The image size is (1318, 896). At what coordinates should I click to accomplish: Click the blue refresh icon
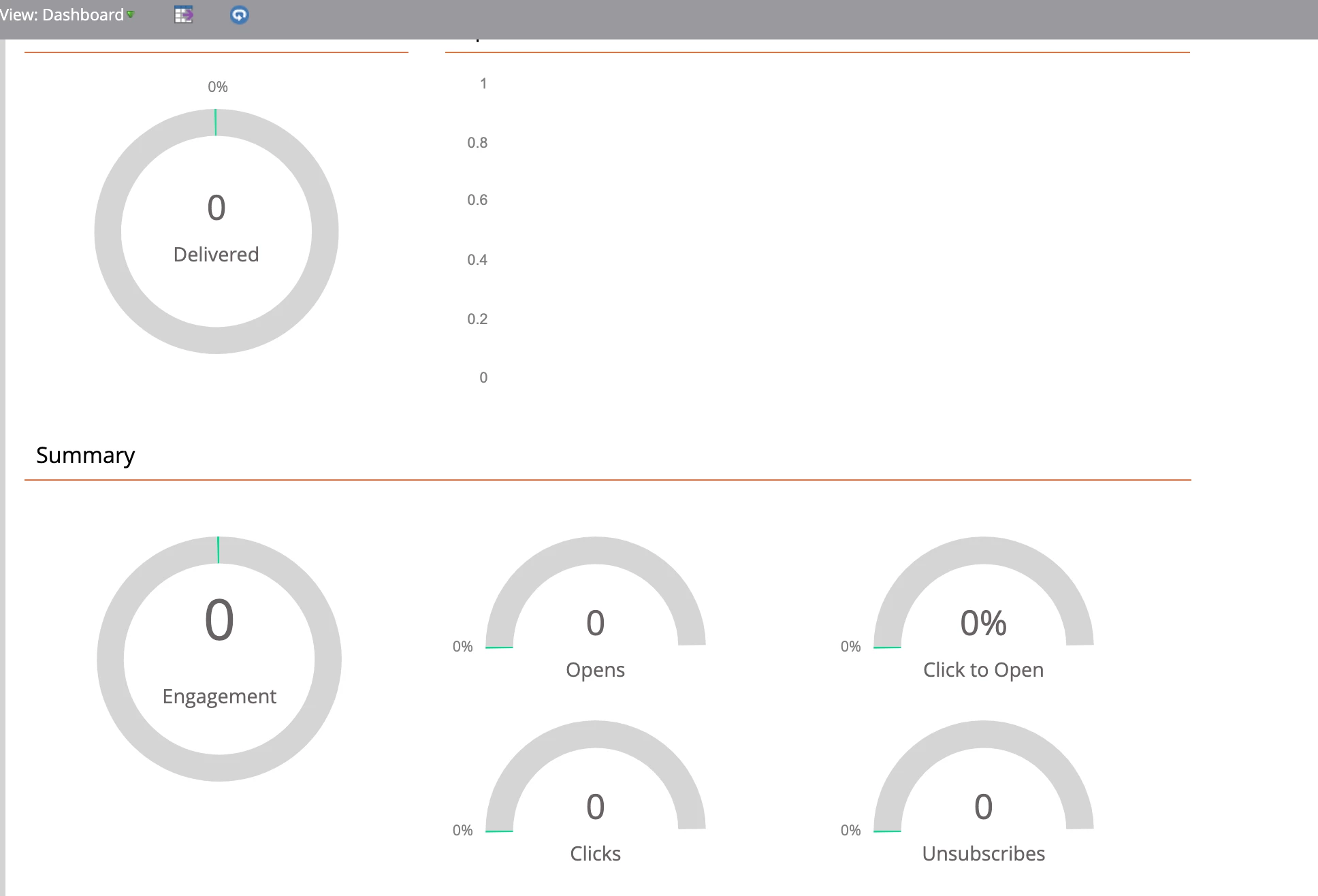pos(239,15)
